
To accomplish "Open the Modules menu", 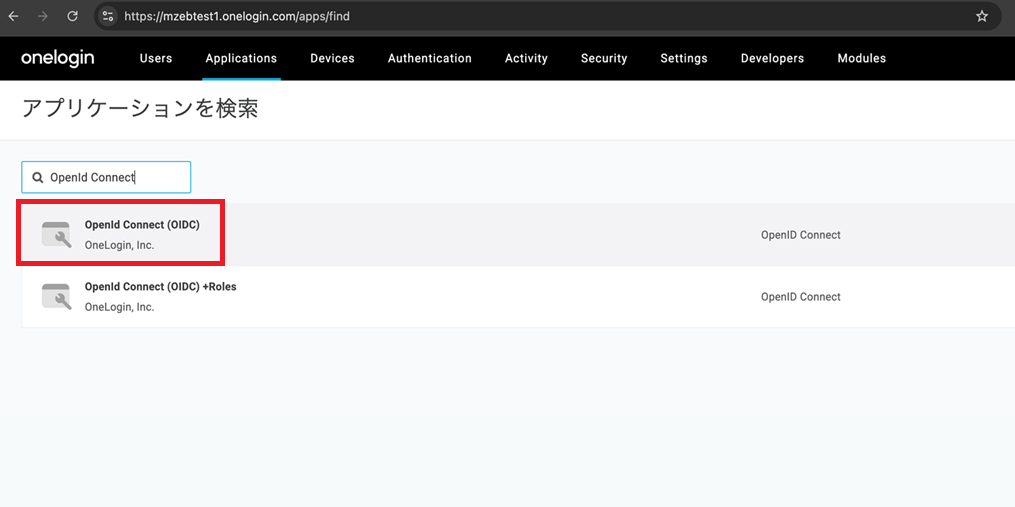I will click(x=861, y=59).
